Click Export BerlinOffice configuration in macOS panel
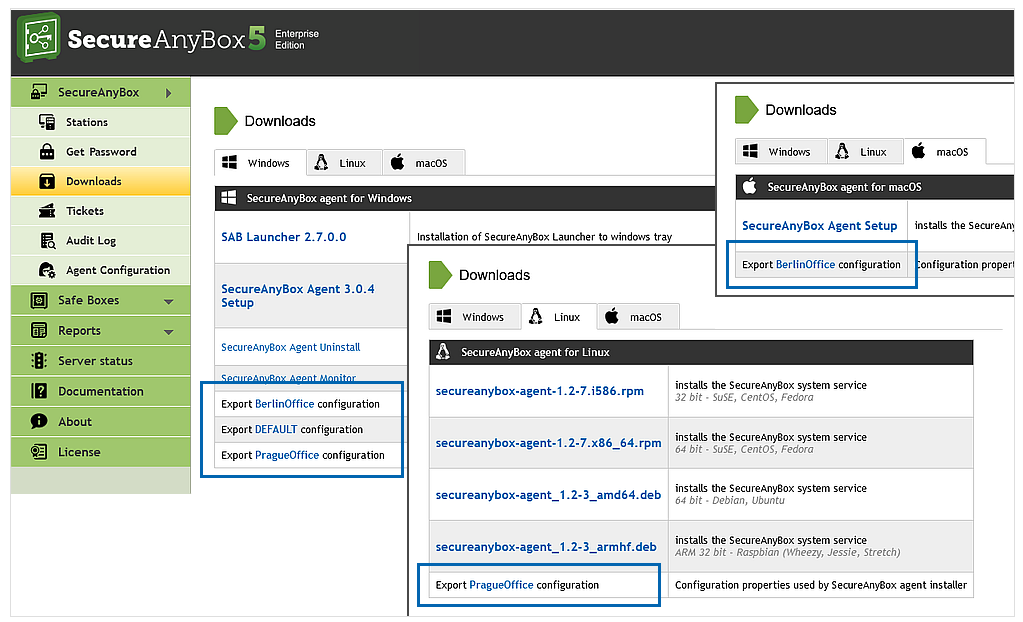The width and height of the screenshot is (1023, 622). 821,264
